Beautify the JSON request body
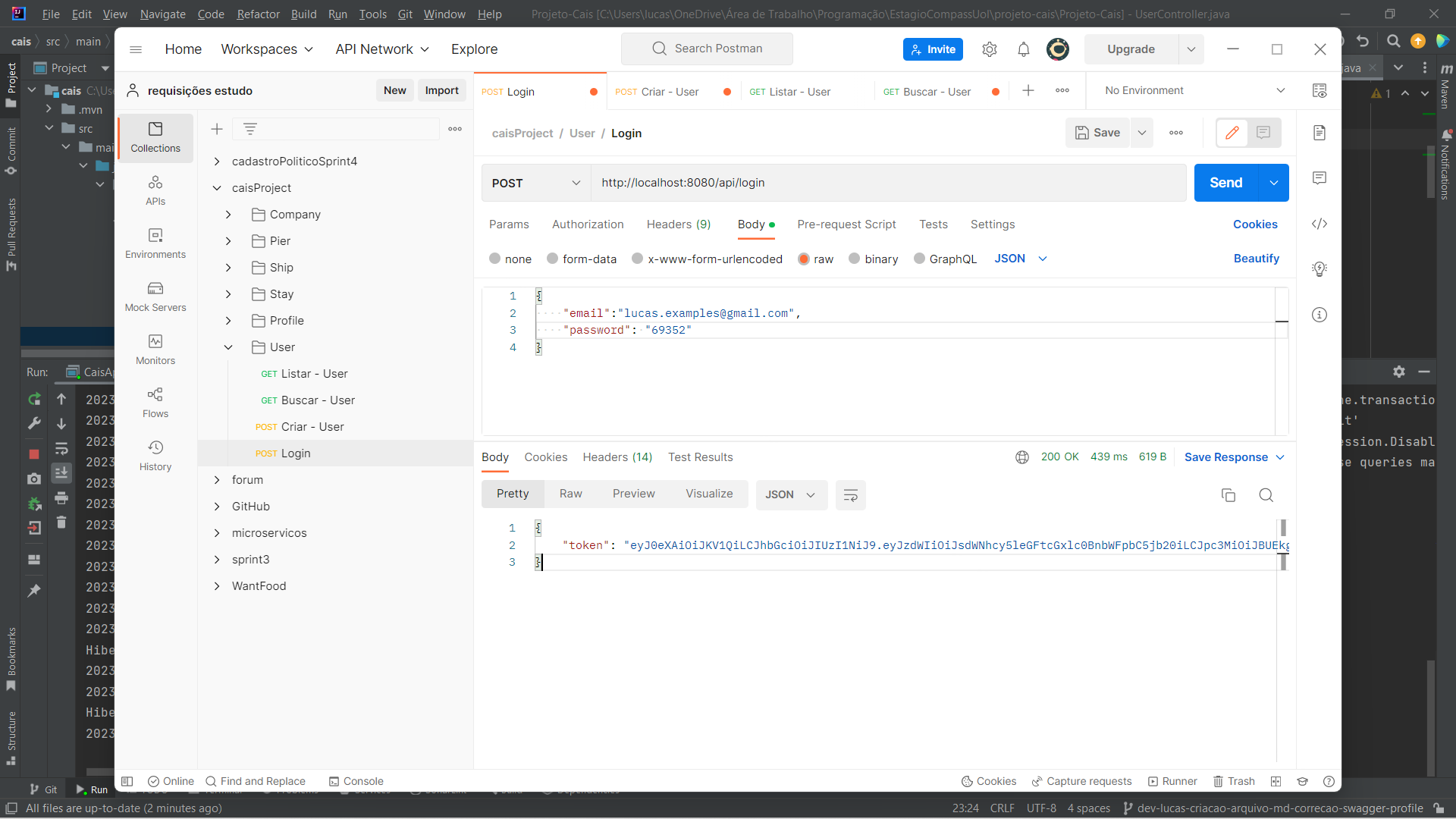The width and height of the screenshot is (1456, 819). (x=1255, y=259)
